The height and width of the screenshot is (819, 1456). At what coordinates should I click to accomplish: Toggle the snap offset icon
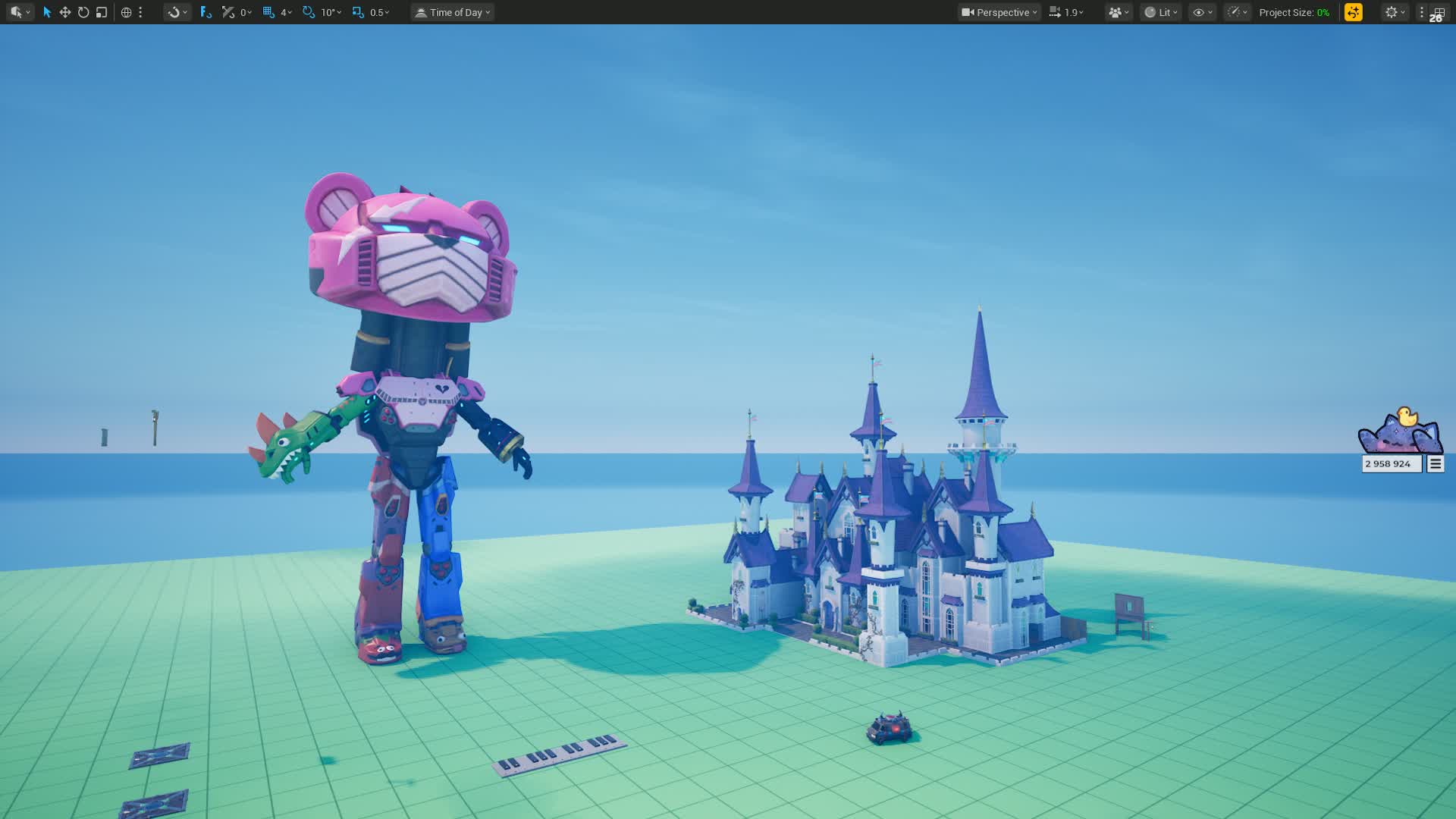(x=227, y=12)
